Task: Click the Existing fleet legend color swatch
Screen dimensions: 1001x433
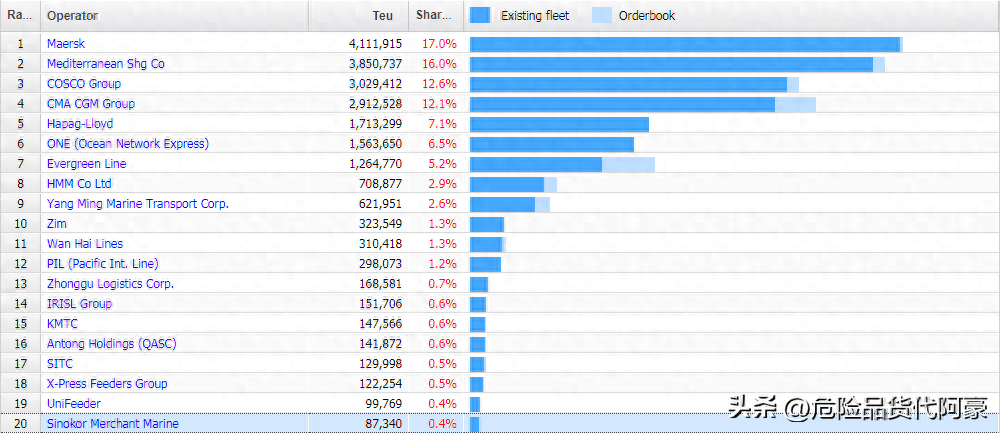Action: click(480, 15)
